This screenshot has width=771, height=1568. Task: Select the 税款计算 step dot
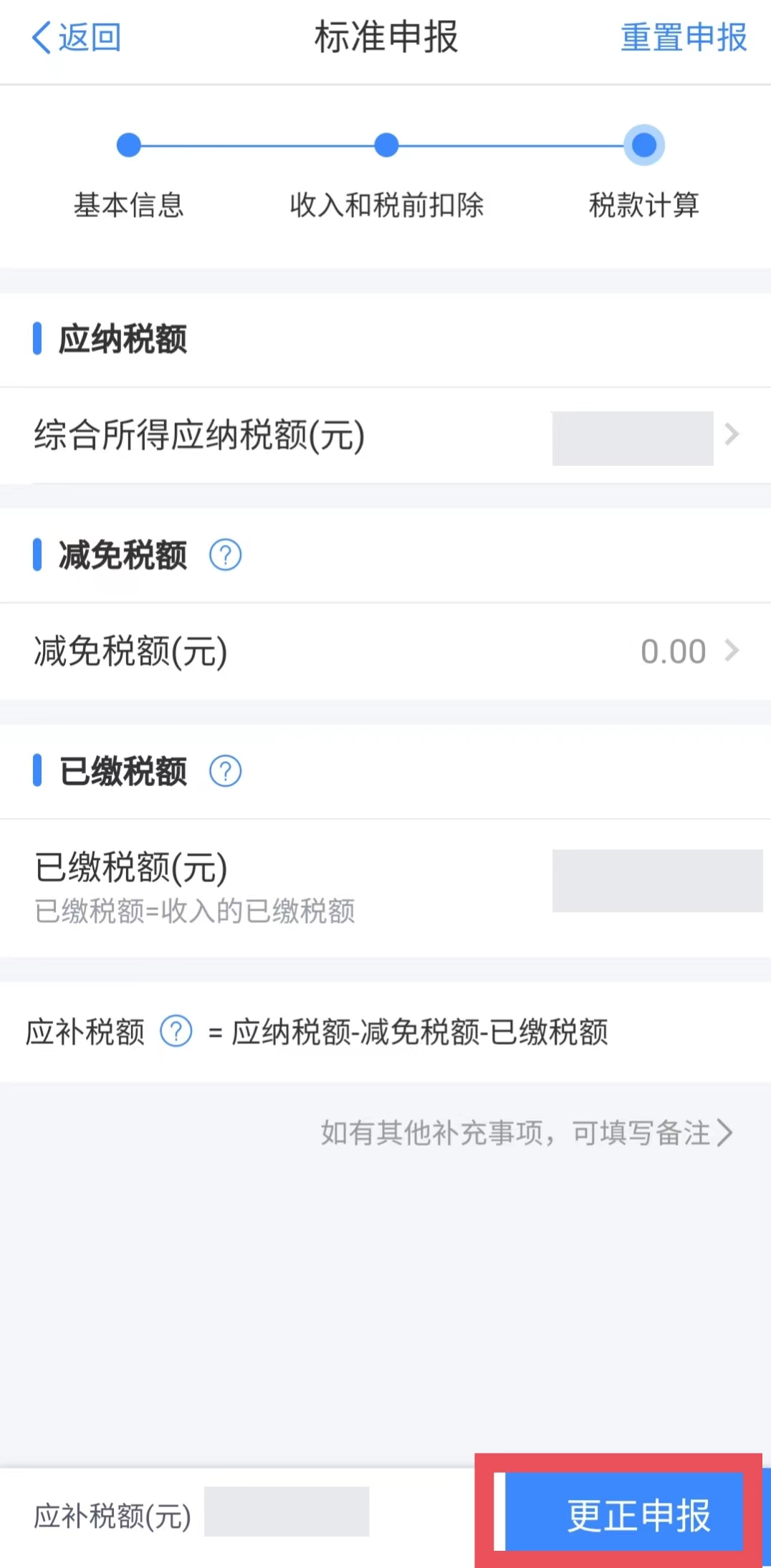point(644,145)
